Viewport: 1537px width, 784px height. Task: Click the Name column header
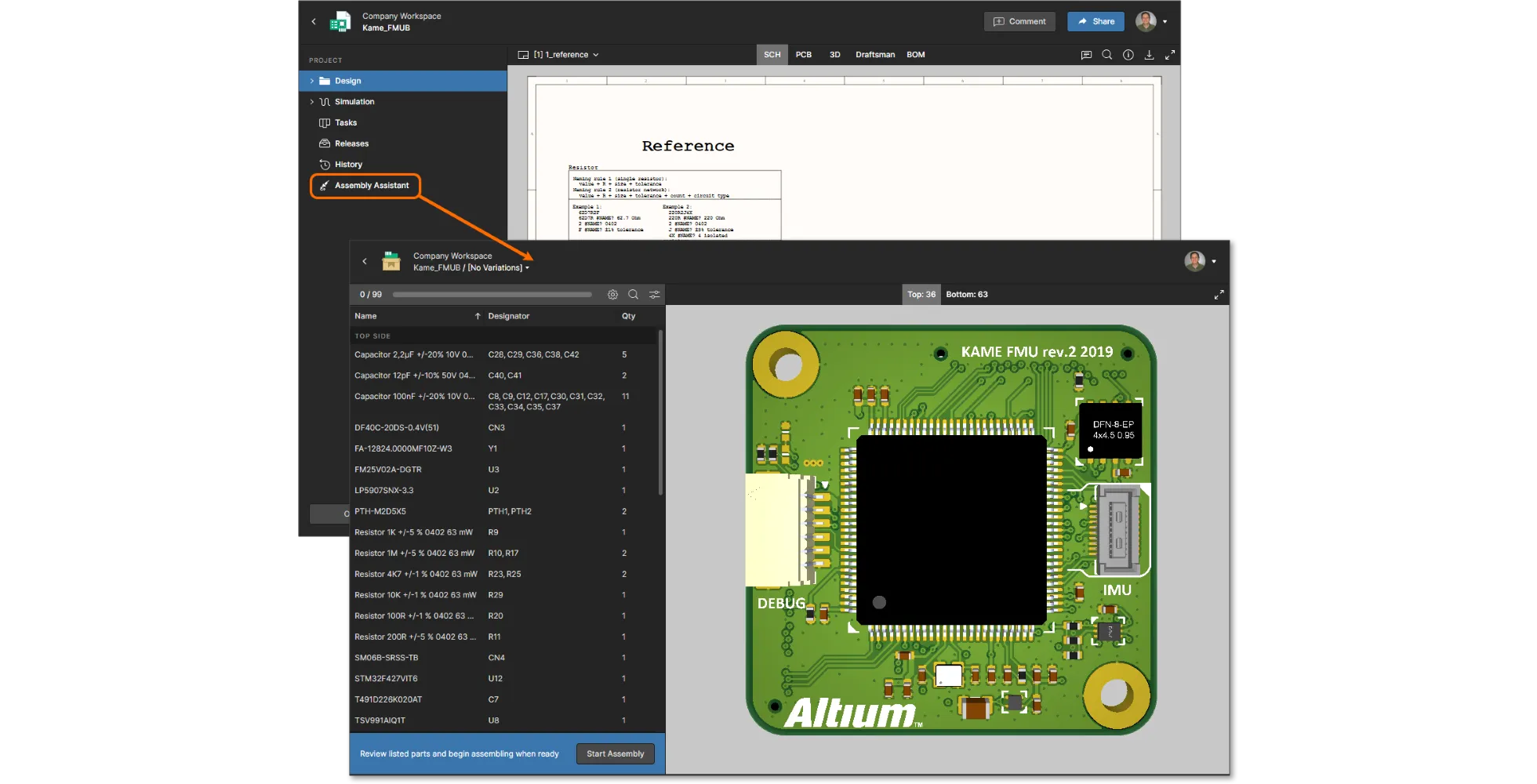coord(365,317)
